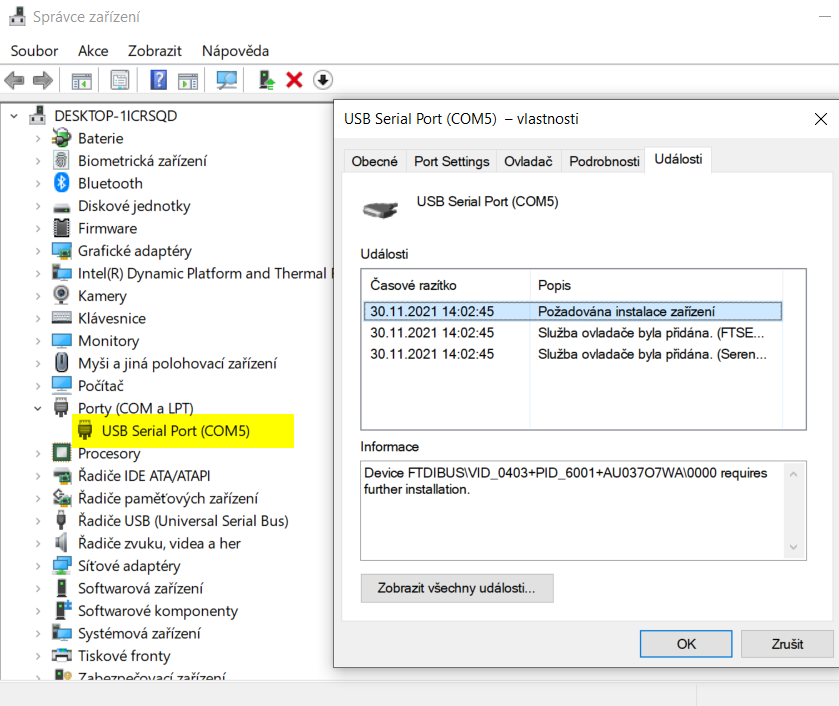
Task: Select the Bluetooth category in tree
Action: click(x=110, y=183)
